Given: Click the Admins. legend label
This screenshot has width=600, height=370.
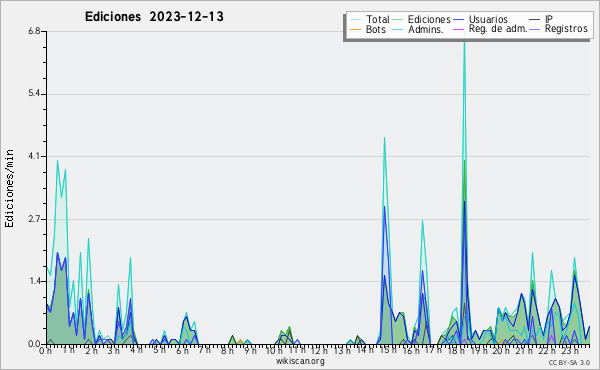Looking at the screenshot, I should pos(426,29).
